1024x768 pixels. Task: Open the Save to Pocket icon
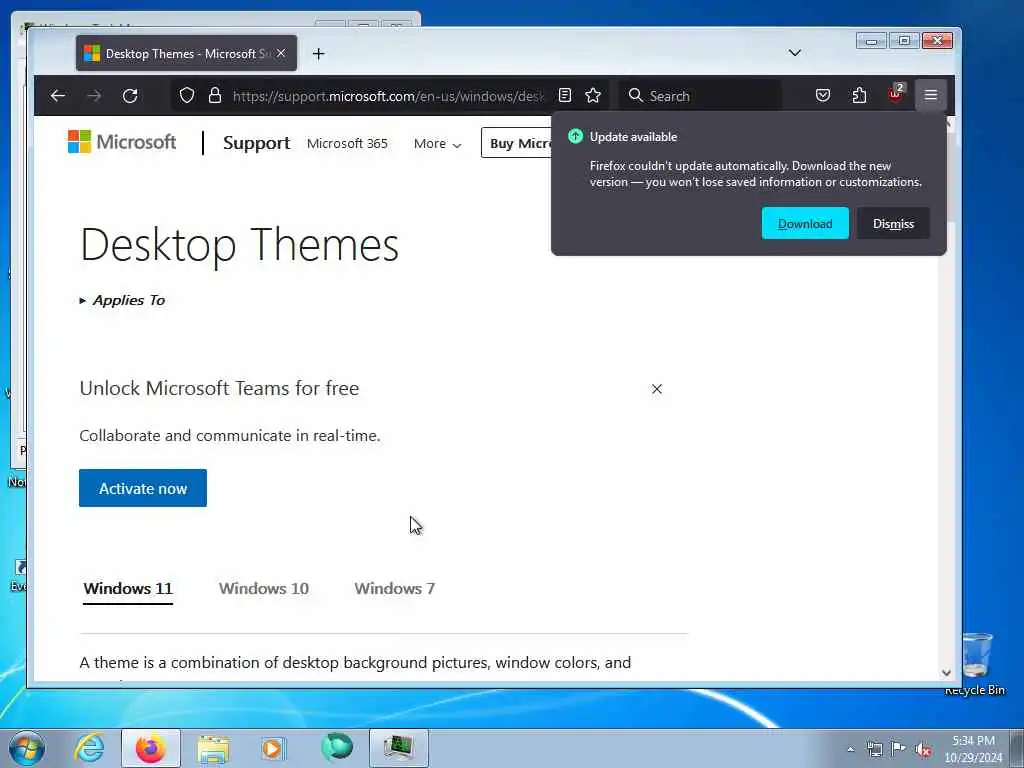point(823,96)
